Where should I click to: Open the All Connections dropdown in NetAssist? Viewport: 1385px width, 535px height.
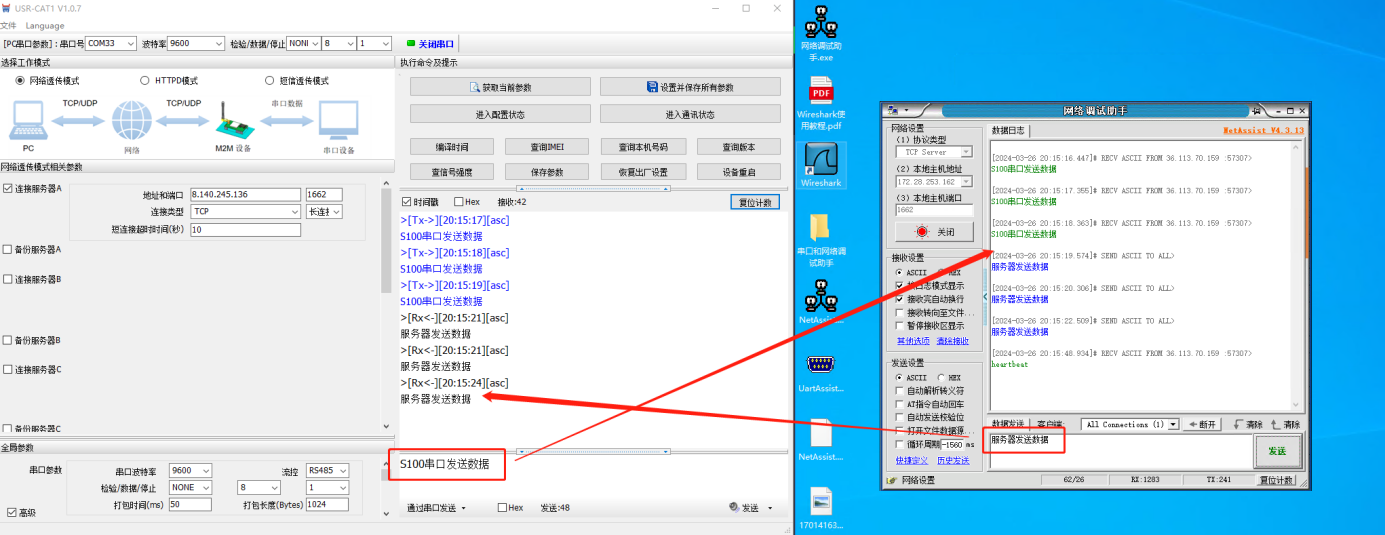1130,424
